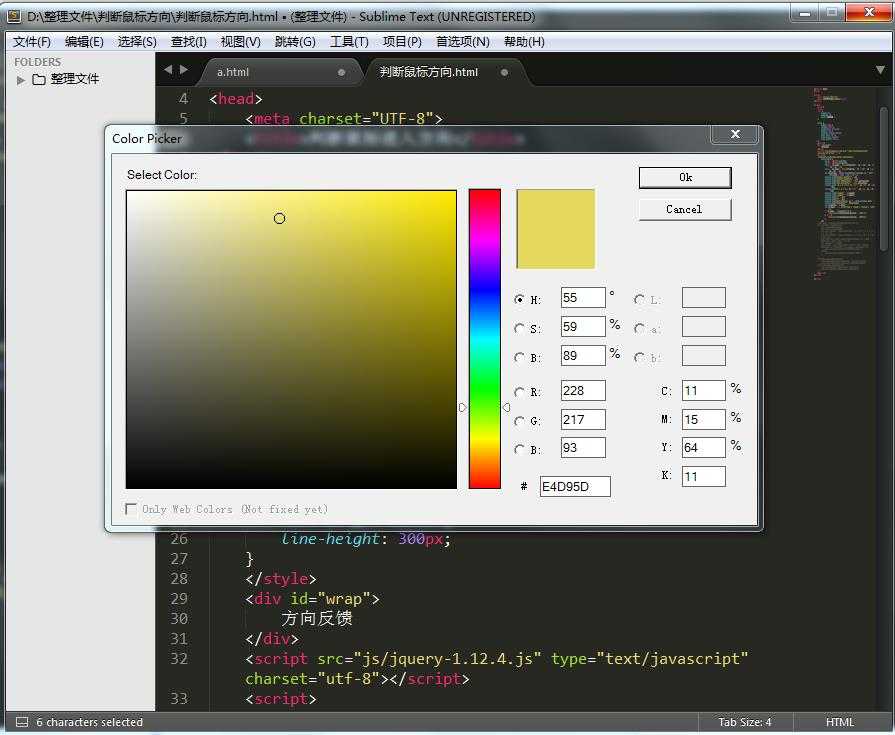
Task: Open the 工具(T) menu
Action: pyautogui.click(x=349, y=42)
